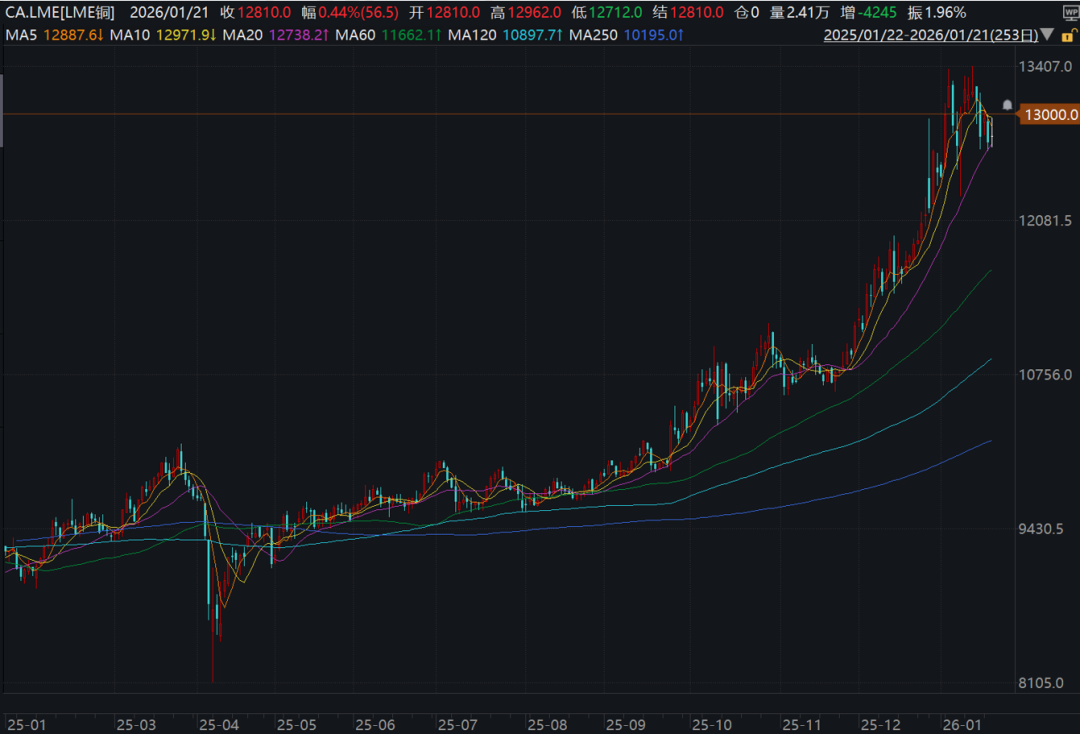Select the 13000.0 price alert tag
The width and height of the screenshot is (1080, 734).
coord(1048,115)
